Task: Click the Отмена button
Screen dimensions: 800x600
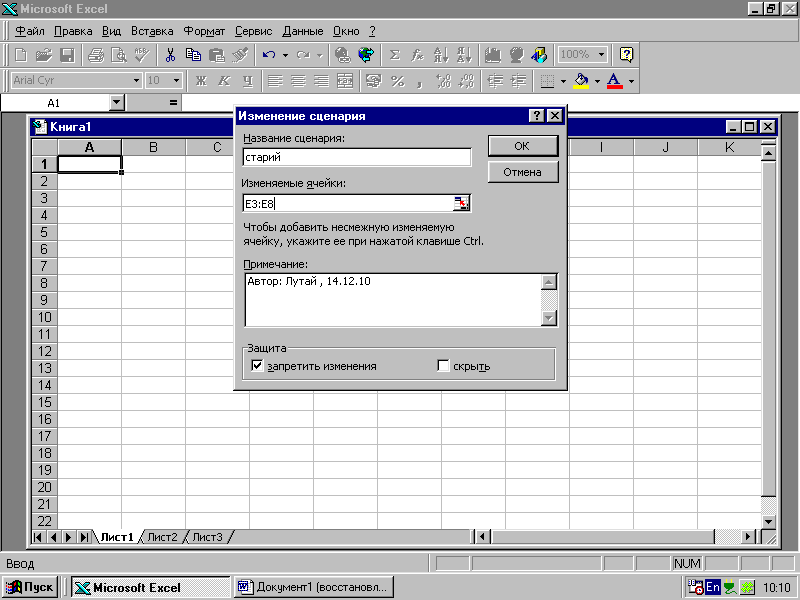Action: 522,172
